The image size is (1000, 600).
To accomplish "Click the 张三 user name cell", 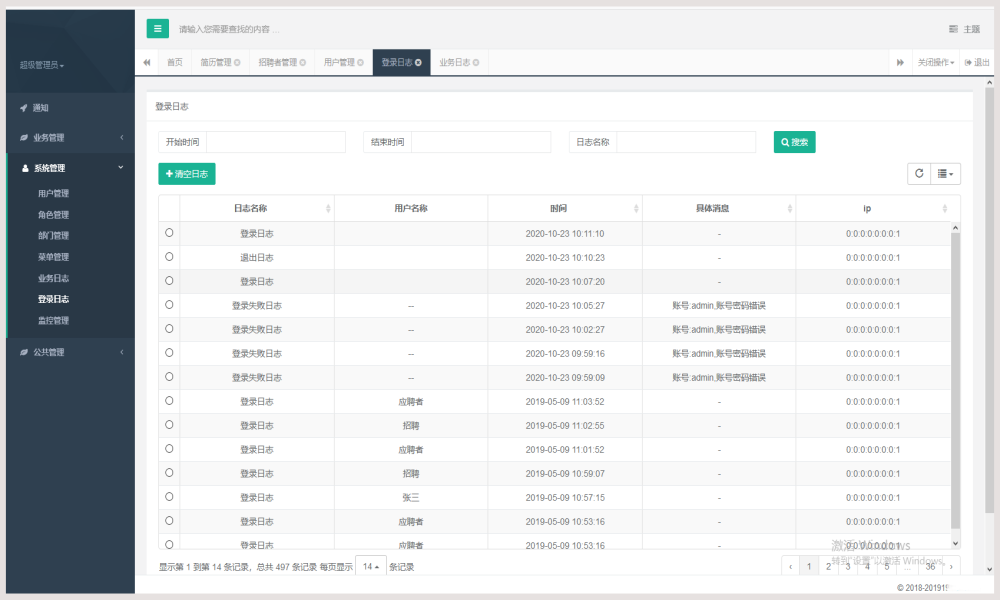I will point(411,498).
